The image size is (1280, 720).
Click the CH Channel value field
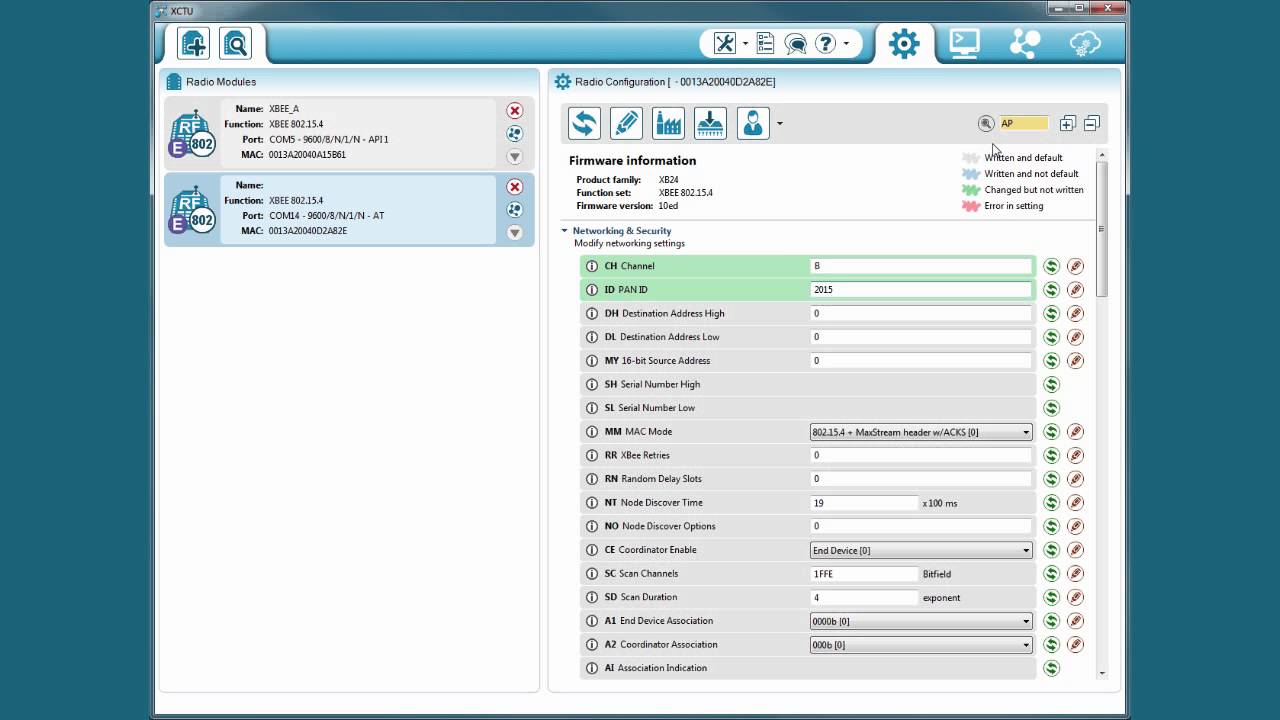coord(920,266)
